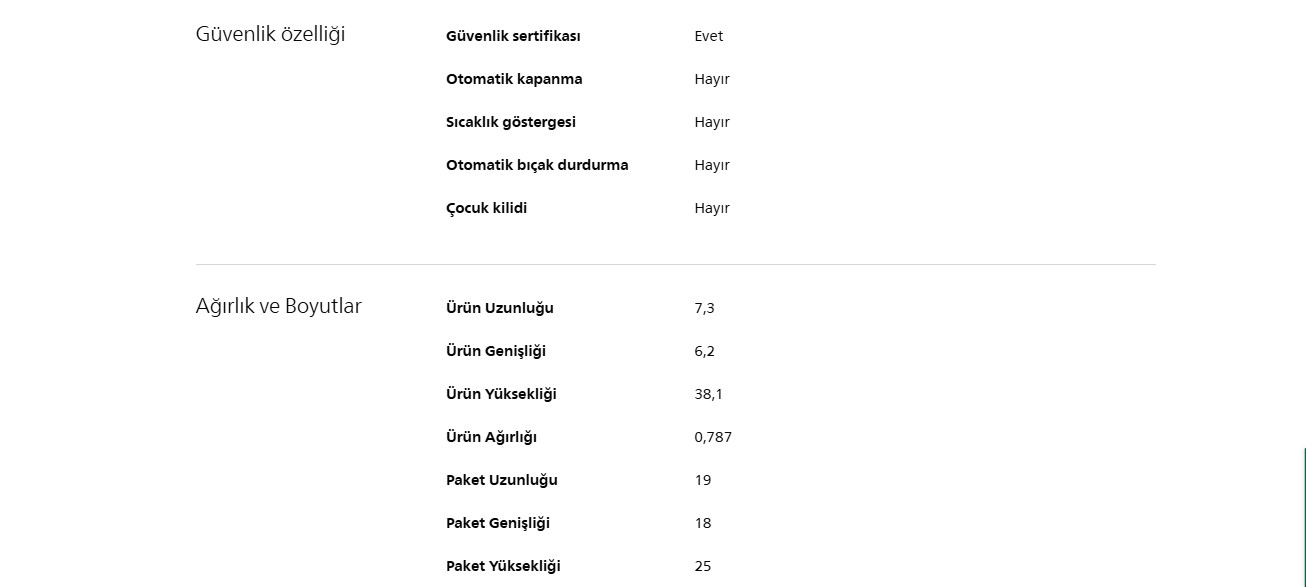Screen dimensions: 1306x587
Task: Click the Çocuk kilidi label
Action: [486, 208]
